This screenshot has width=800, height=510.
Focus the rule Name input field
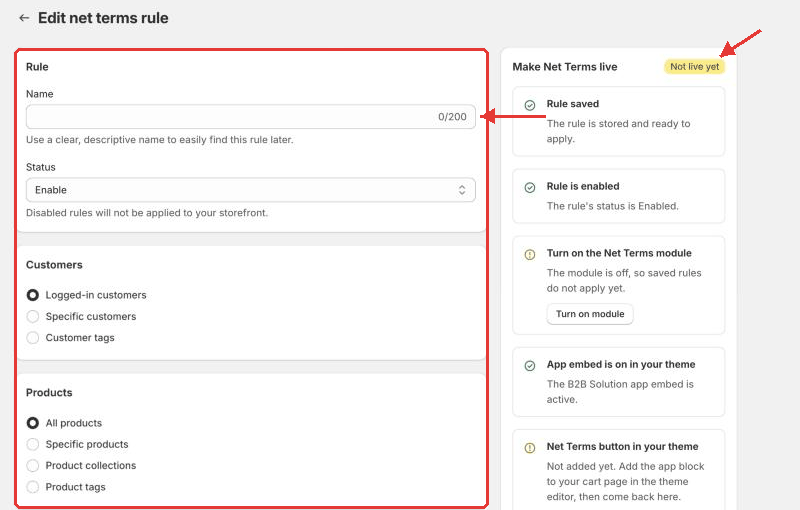251,116
